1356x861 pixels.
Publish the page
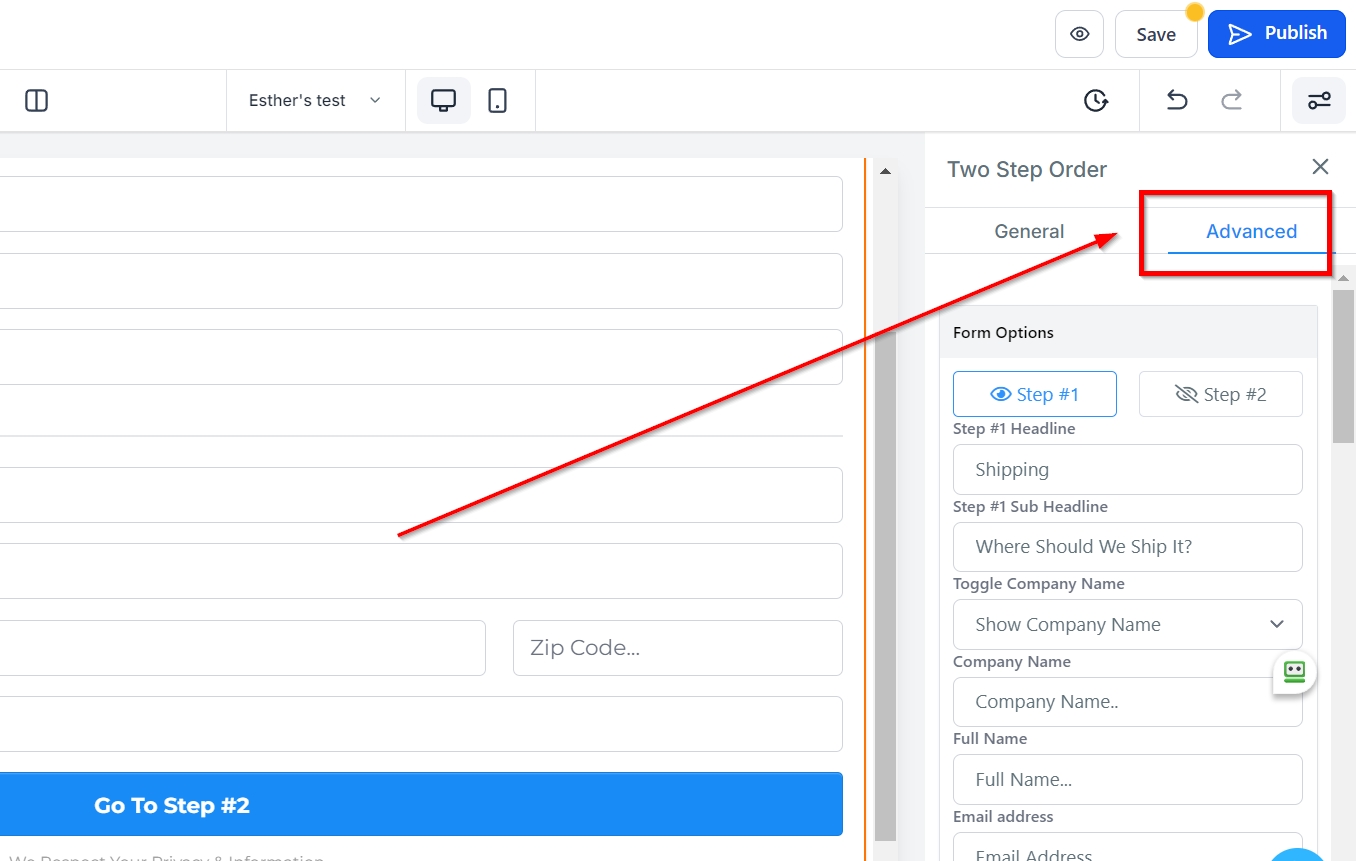tap(1276, 34)
